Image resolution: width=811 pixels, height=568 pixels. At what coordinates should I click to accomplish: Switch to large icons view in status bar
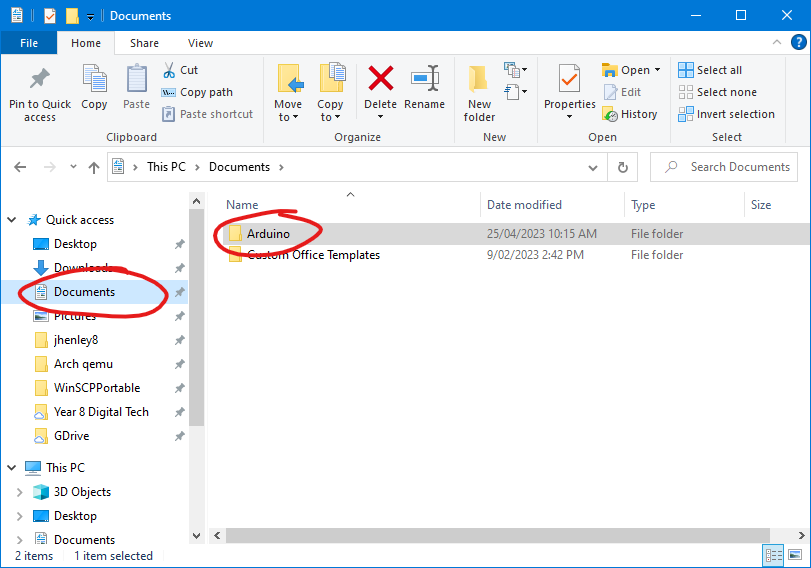(x=797, y=555)
